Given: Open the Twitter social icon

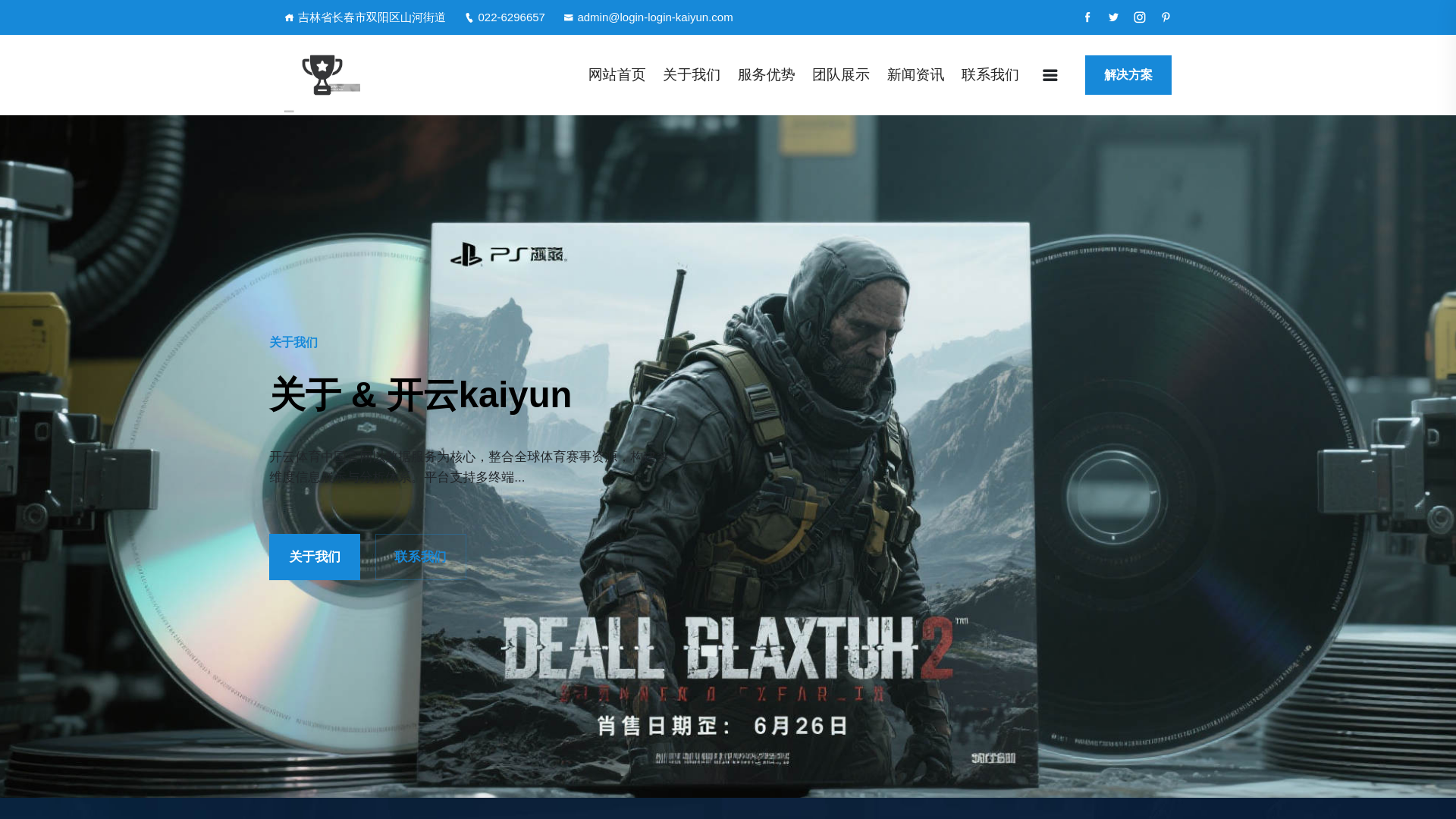Looking at the screenshot, I should coord(1113,17).
